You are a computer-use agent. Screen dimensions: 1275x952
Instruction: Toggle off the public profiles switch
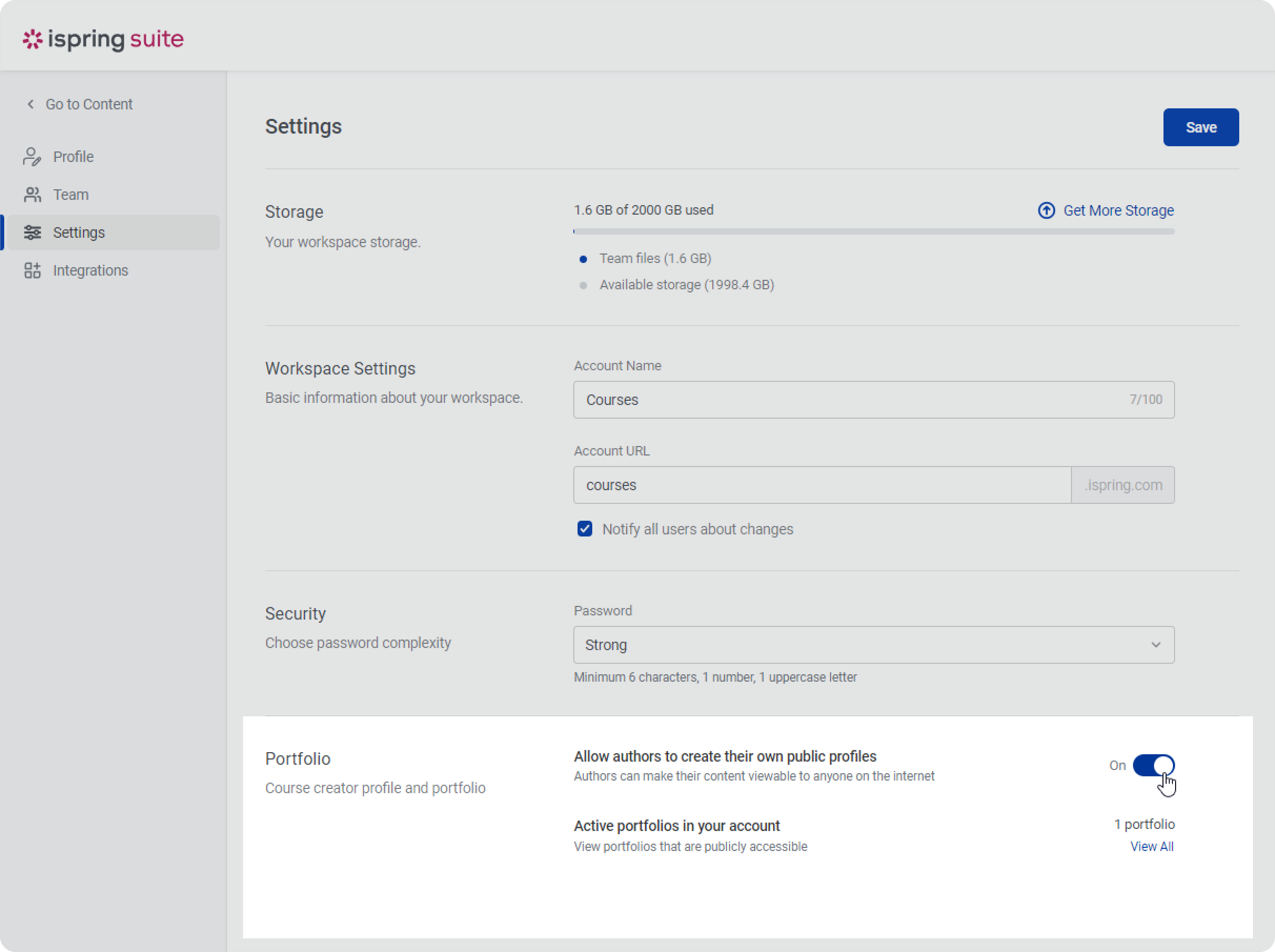(x=1153, y=765)
